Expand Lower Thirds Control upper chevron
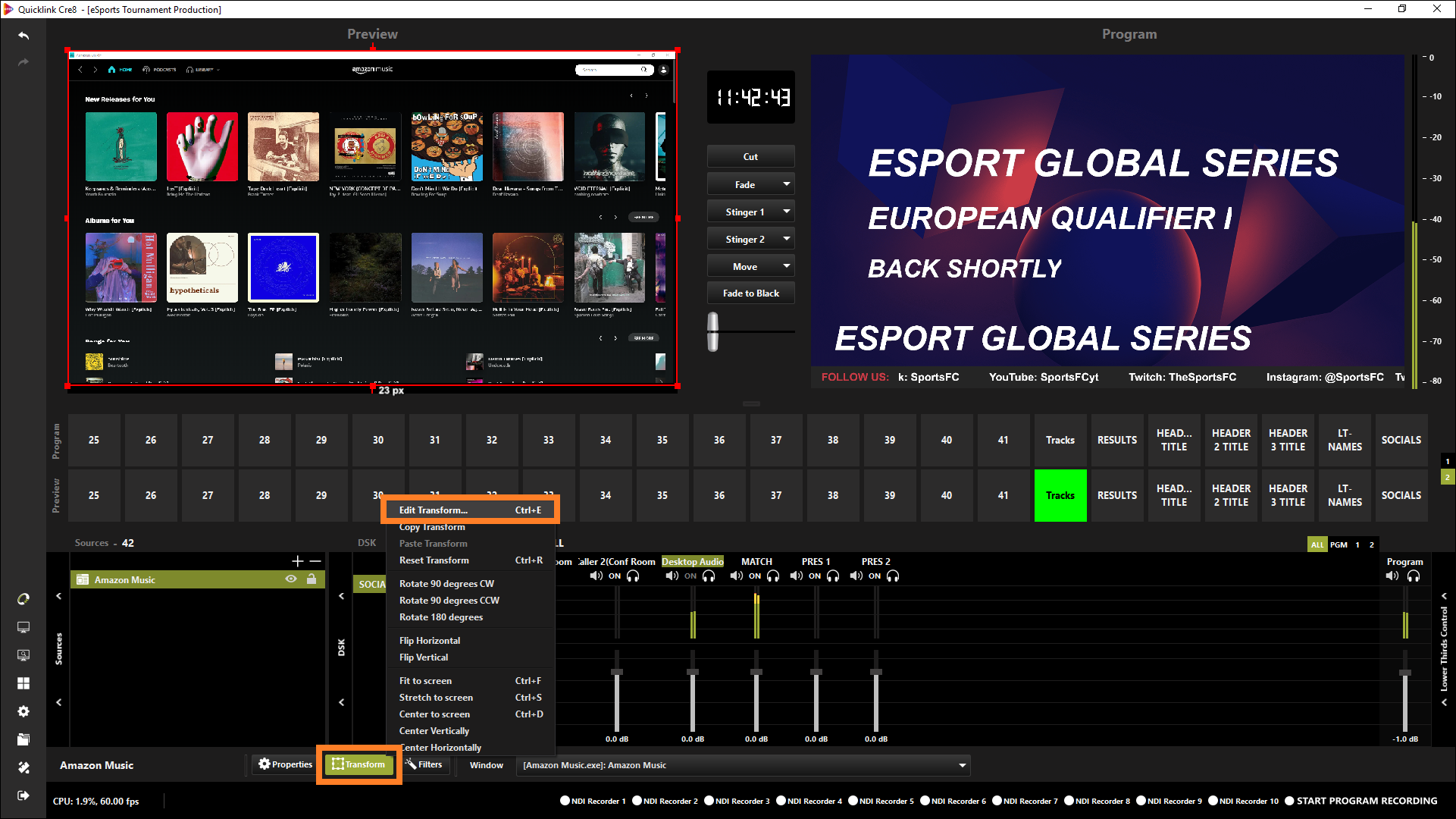1456x819 pixels. 1445,596
